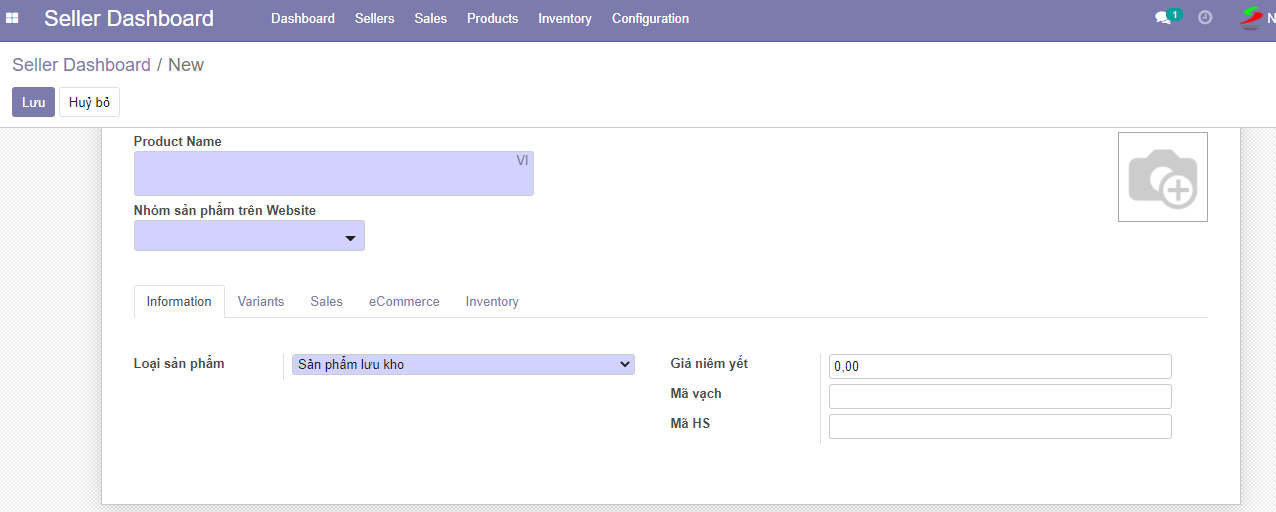This screenshot has height=512, width=1276.
Task: Focus the Mã vạch barcode field
Action: tap(1000, 397)
